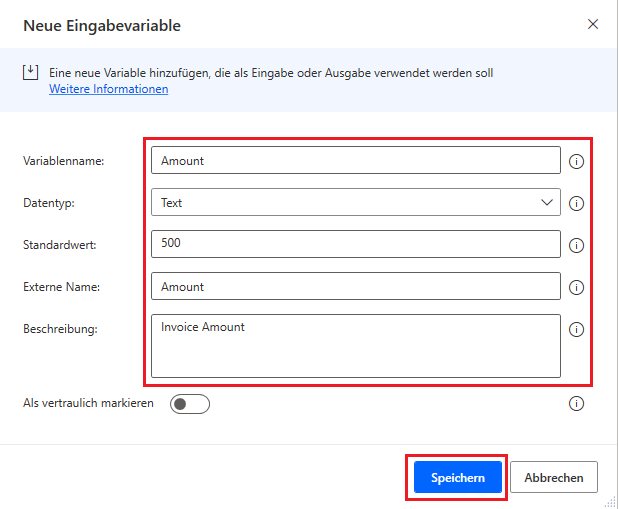Click the Als vertraulich markieren label text

click(x=88, y=403)
